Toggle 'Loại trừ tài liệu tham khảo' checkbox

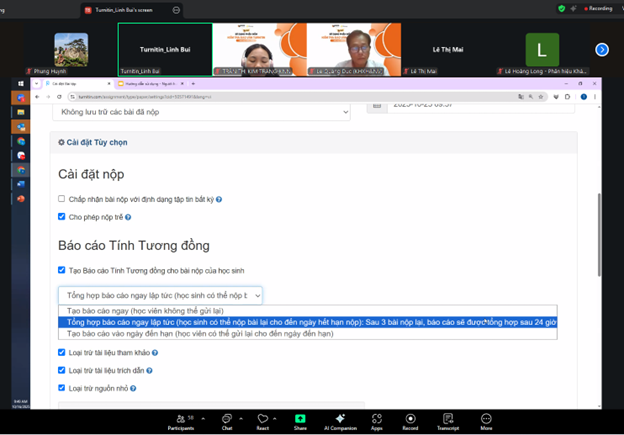(62, 353)
